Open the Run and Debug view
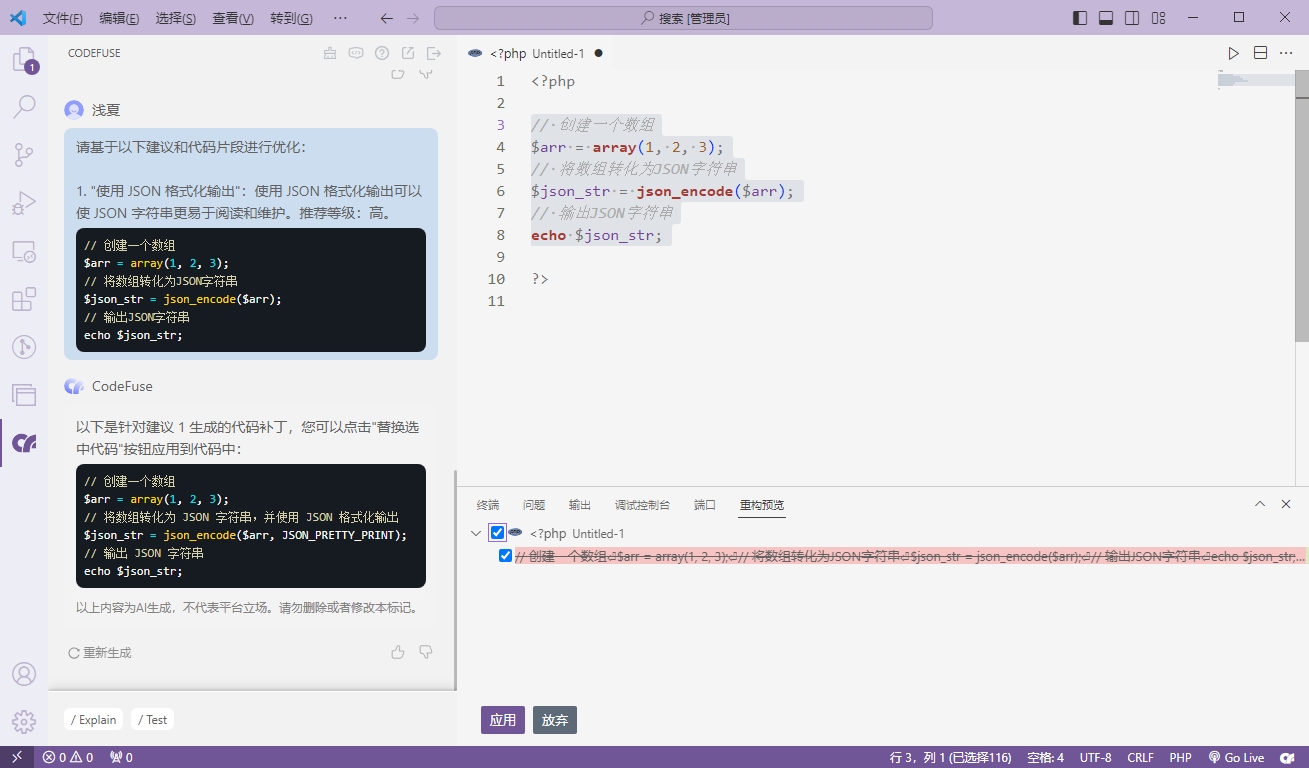Viewport: 1309px width, 768px height. pos(24,203)
